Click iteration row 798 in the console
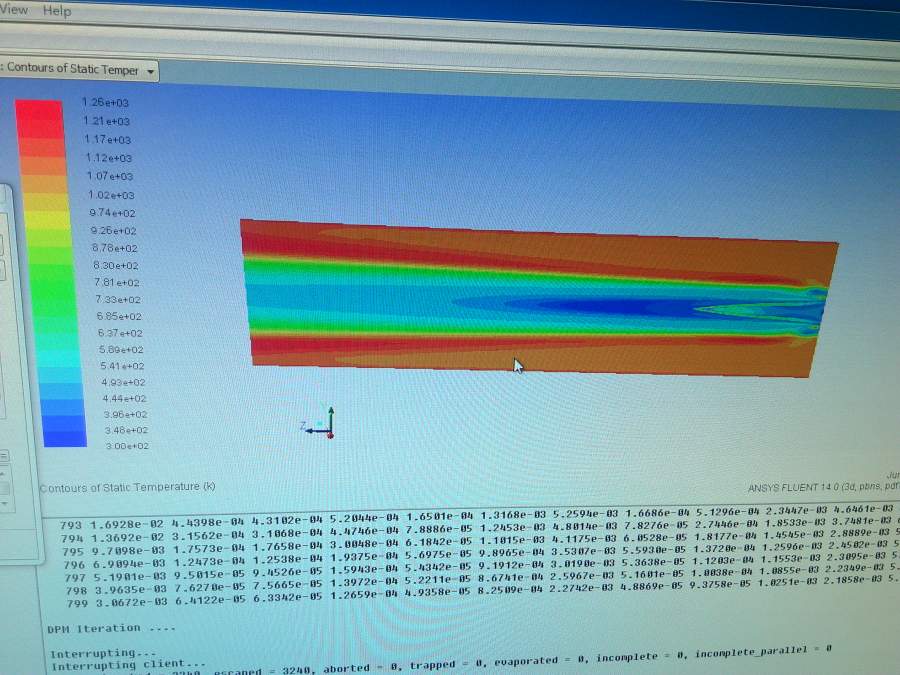The width and height of the screenshot is (900, 675). (x=482, y=583)
